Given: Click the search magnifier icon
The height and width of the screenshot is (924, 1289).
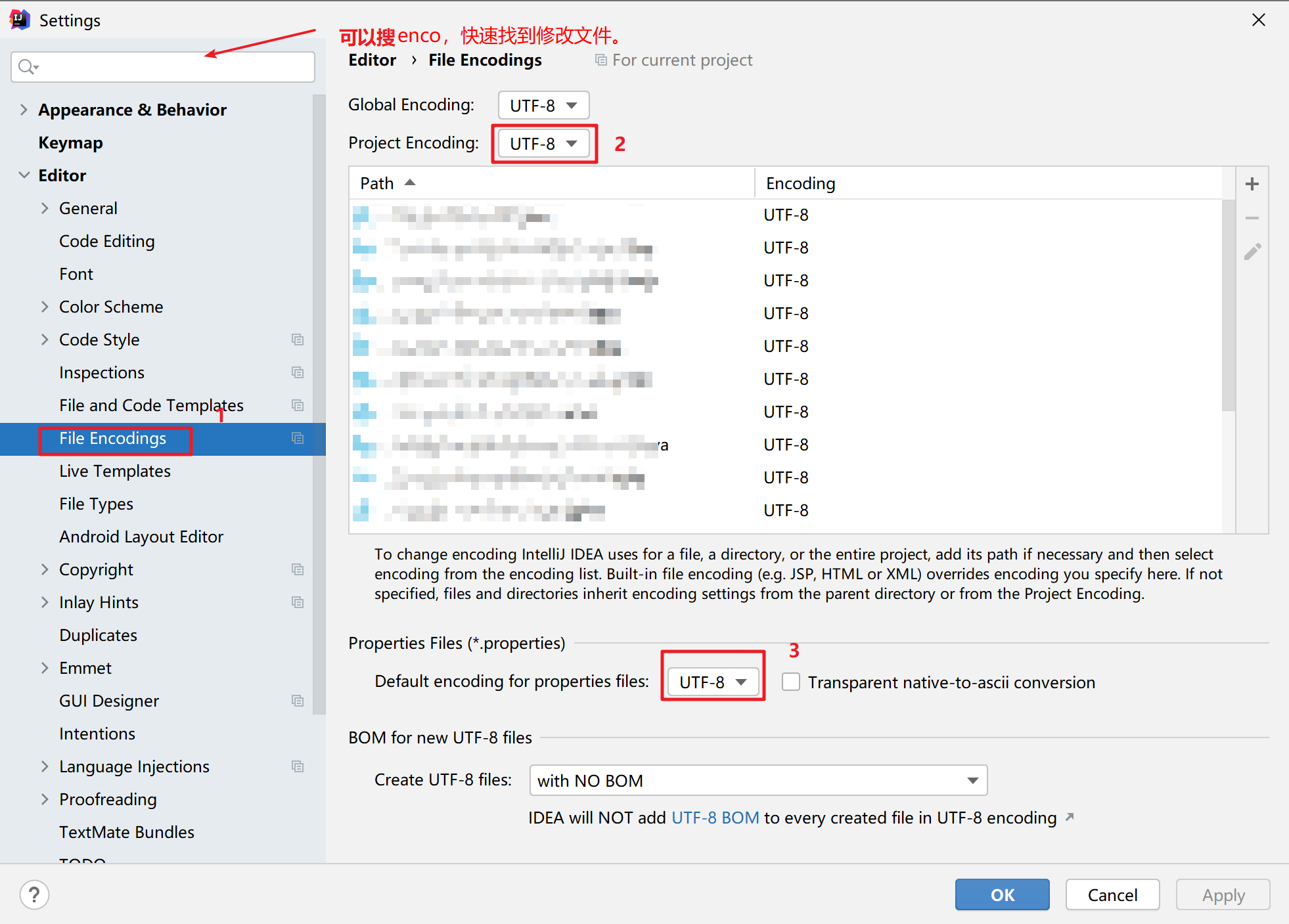Looking at the screenshot, I should [28, 67].
